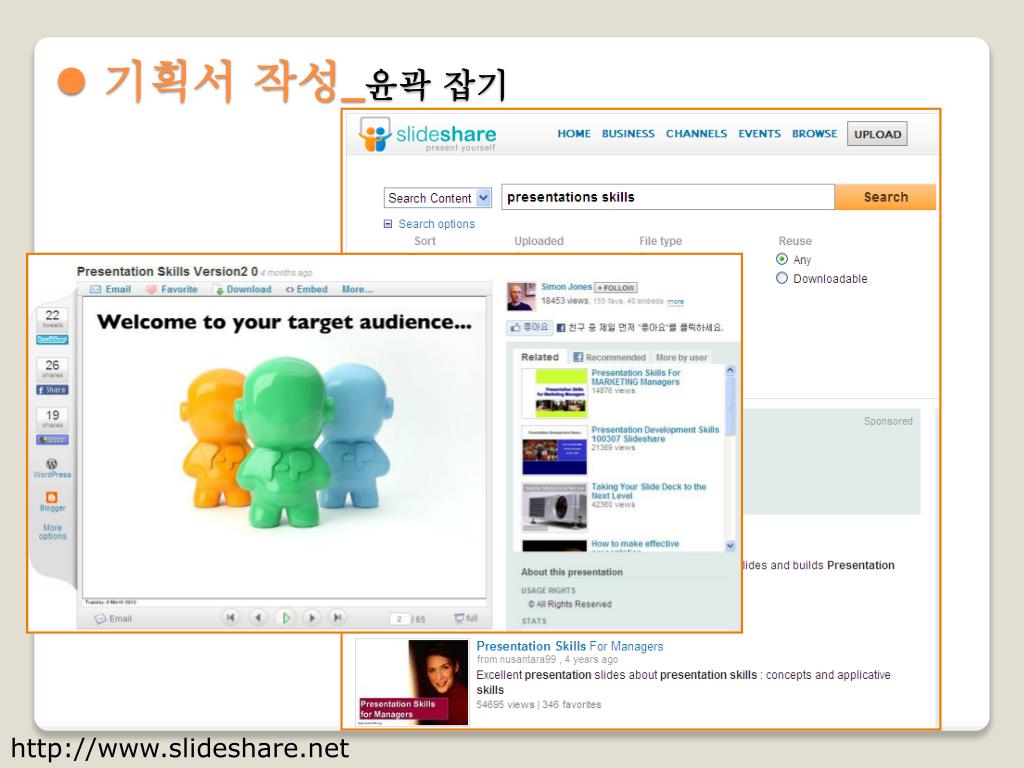
Task: Click the welcome slide with toy figures
Action: point(284,447)
